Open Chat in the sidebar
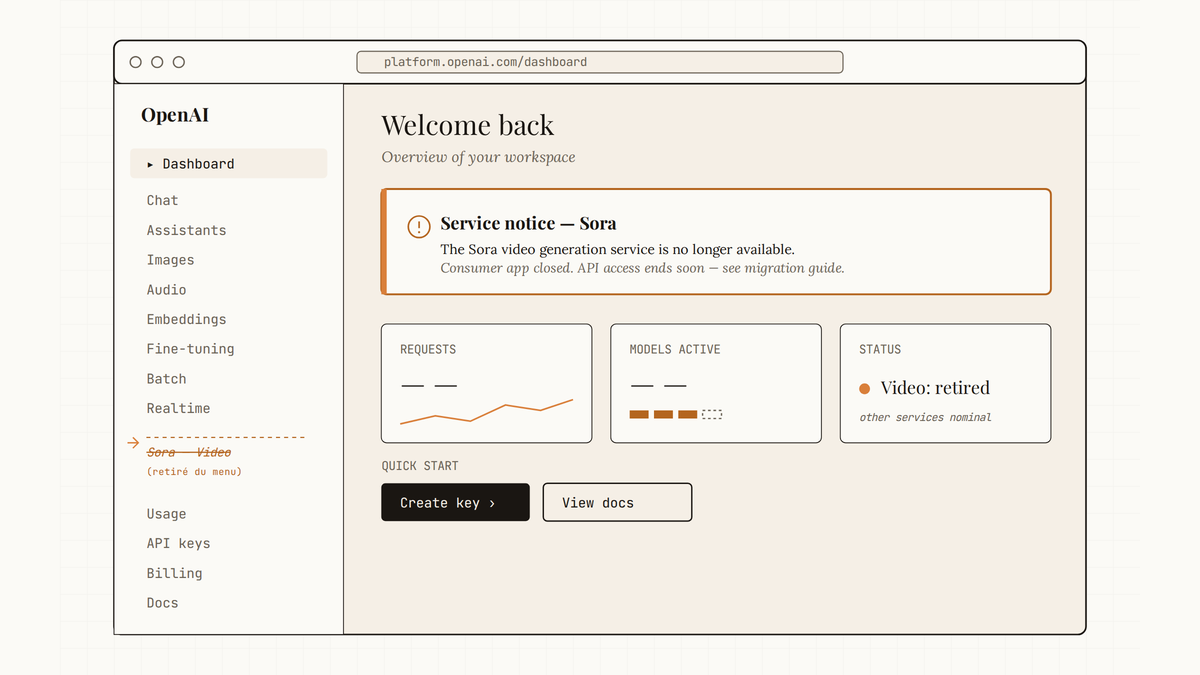1200x675 pixels. coord(162,201)
